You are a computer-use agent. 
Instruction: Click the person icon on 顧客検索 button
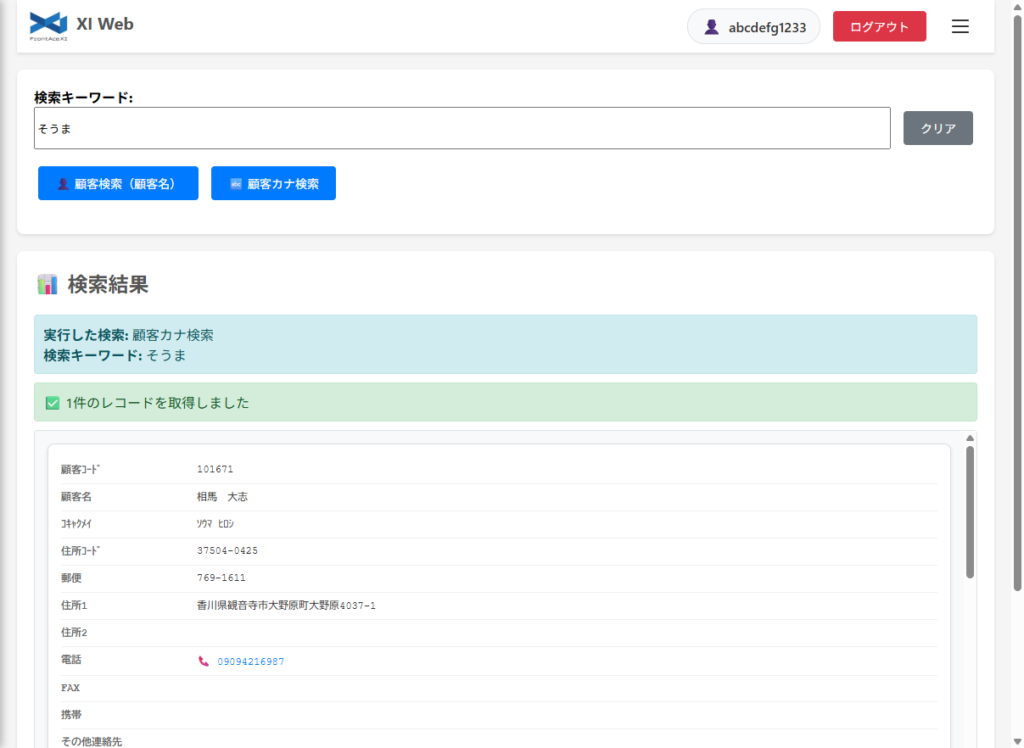pyautogui.click(x=63, y=184)
